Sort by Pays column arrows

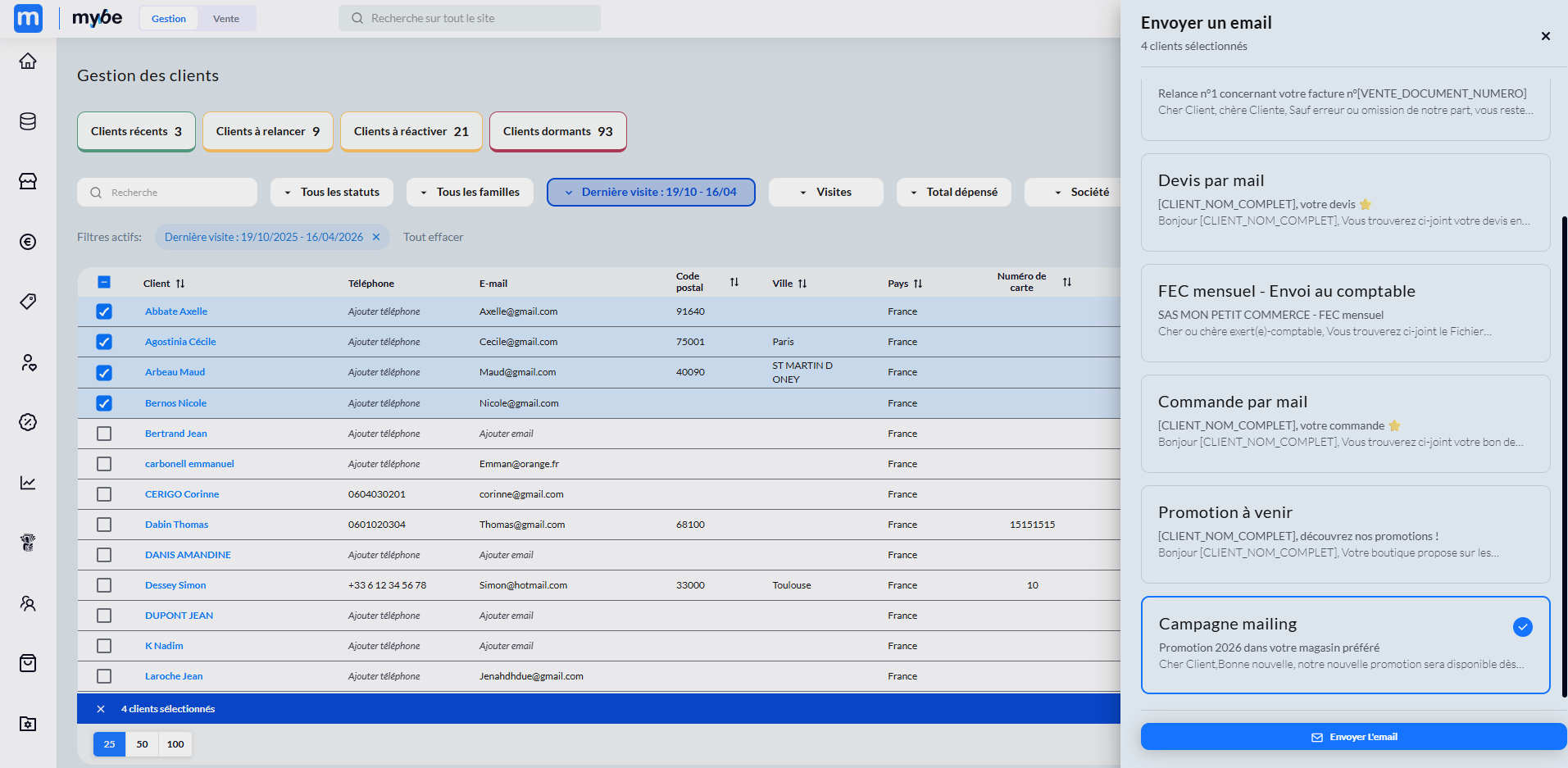[x=918, y=284]
